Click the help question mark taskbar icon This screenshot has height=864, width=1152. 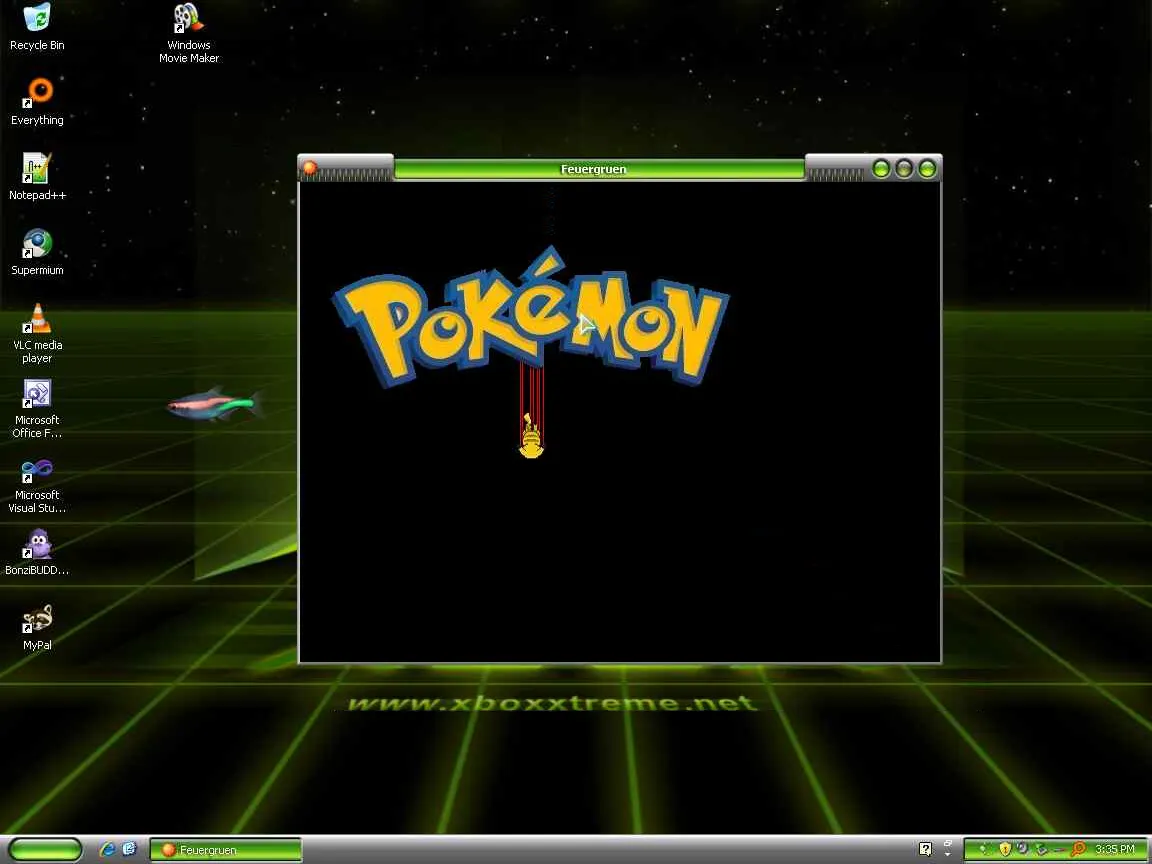click(925, 849)
